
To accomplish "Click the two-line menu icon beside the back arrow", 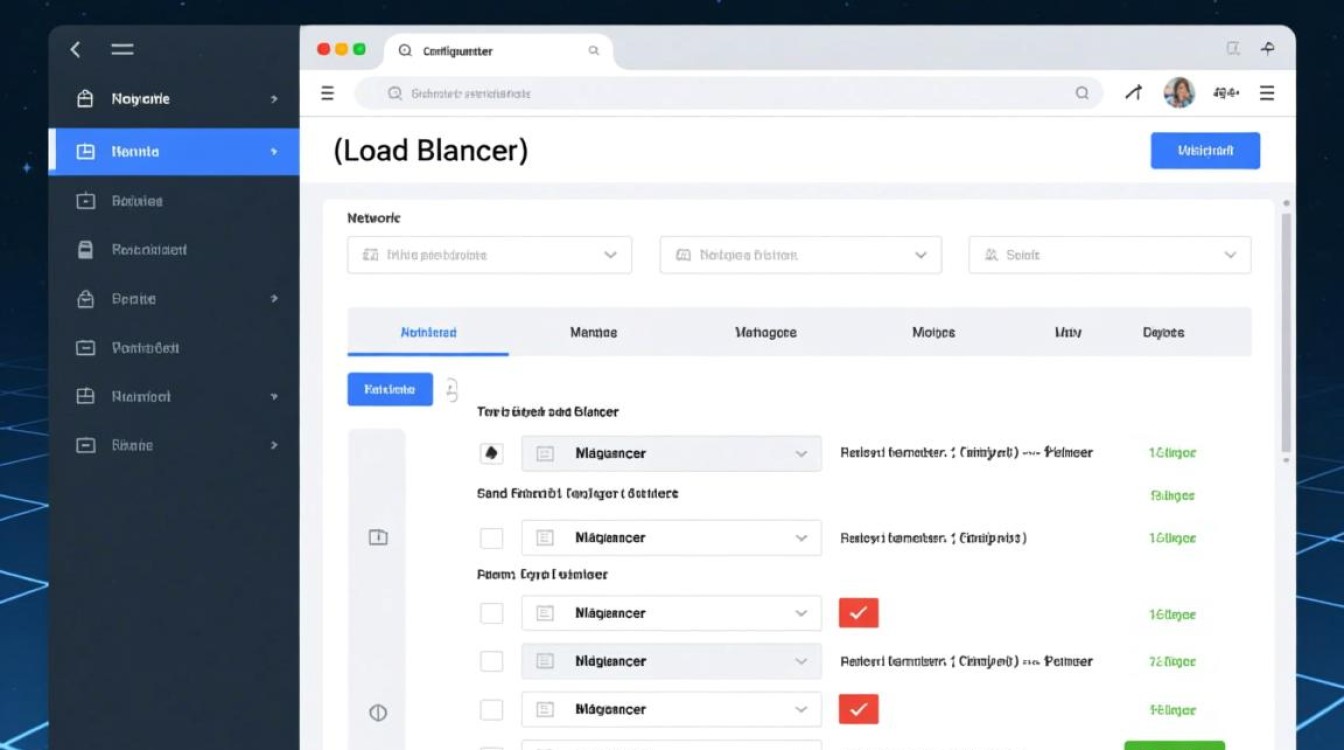I will pyautogui.click(x=122, y=49).
